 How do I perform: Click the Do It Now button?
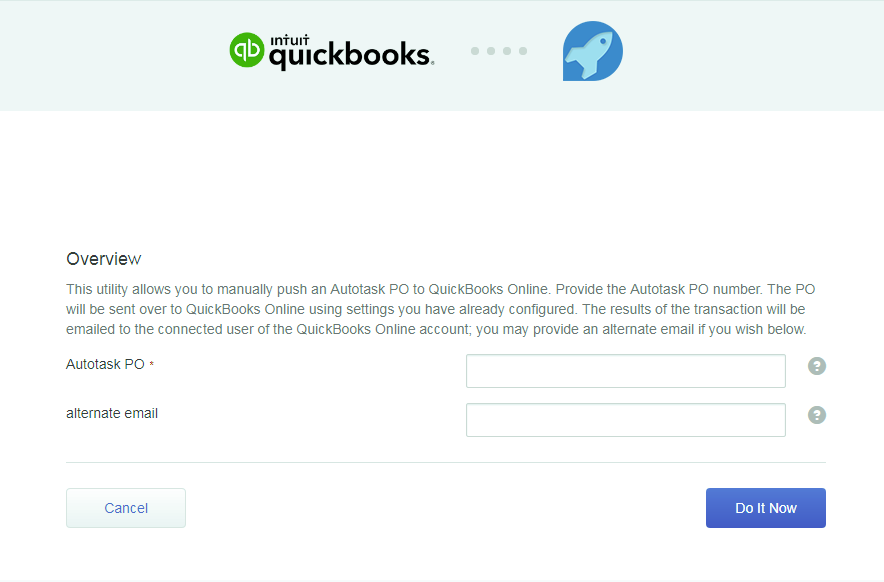766,508
